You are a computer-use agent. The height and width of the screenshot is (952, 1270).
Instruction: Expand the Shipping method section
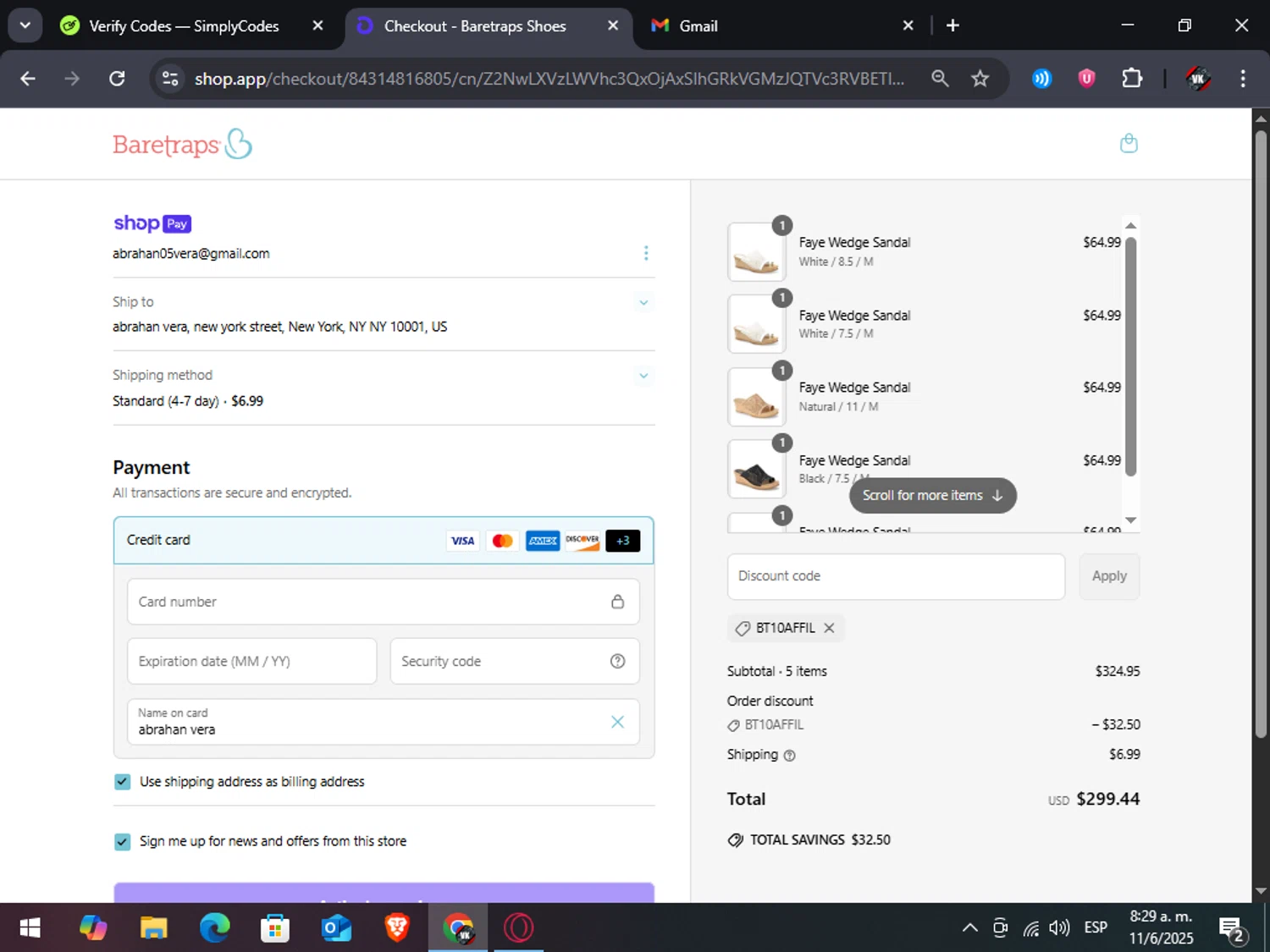pyautogui.click(x=643, y=376)
